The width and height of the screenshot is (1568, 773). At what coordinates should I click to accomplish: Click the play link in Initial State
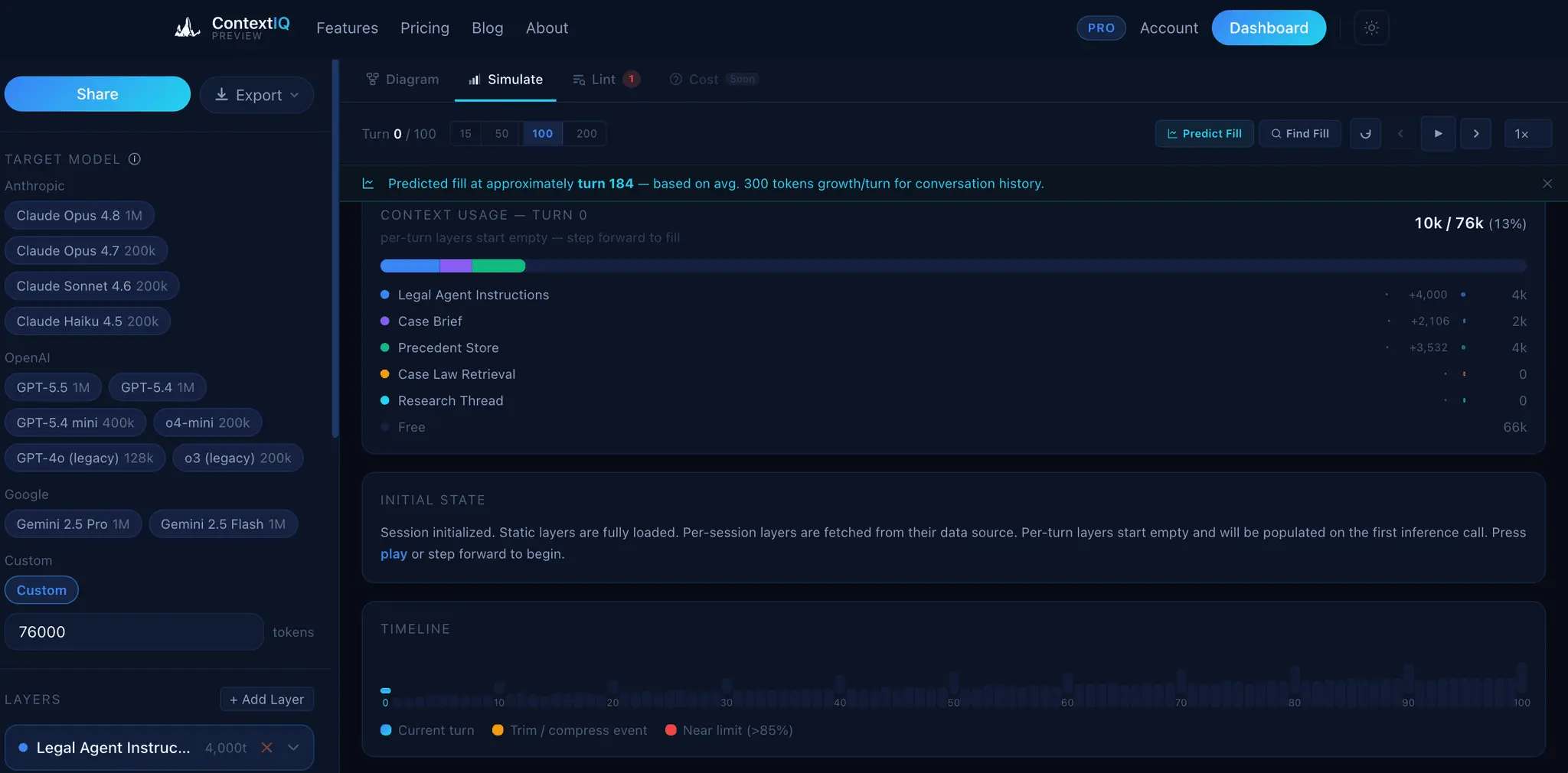[x=394, y=554]
